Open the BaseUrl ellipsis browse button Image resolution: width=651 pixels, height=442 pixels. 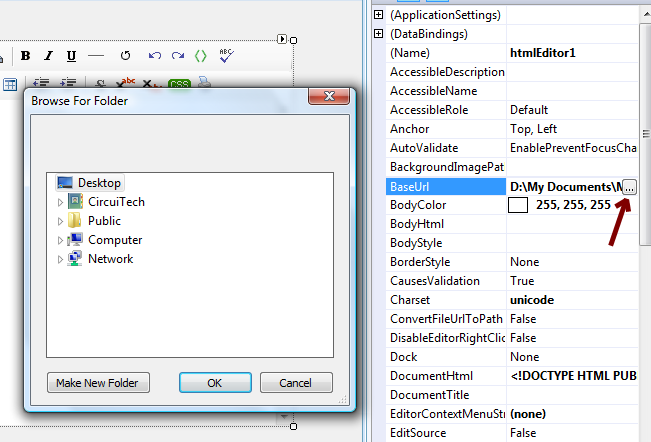[x=629, y=187]
